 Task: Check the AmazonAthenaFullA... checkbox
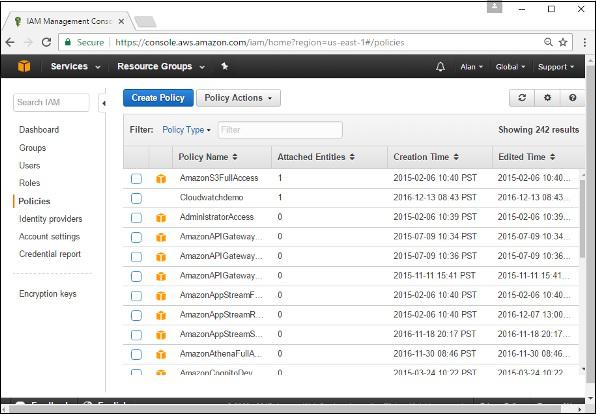pos(136,354)
